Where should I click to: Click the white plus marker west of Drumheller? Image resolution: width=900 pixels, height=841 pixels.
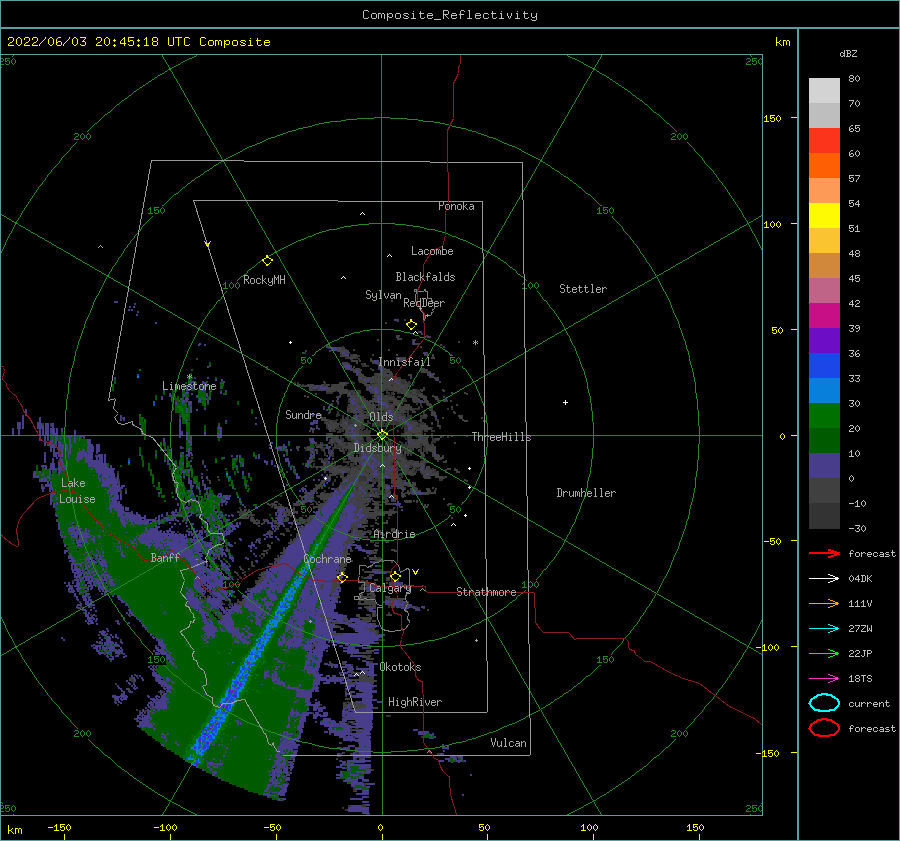565,402
